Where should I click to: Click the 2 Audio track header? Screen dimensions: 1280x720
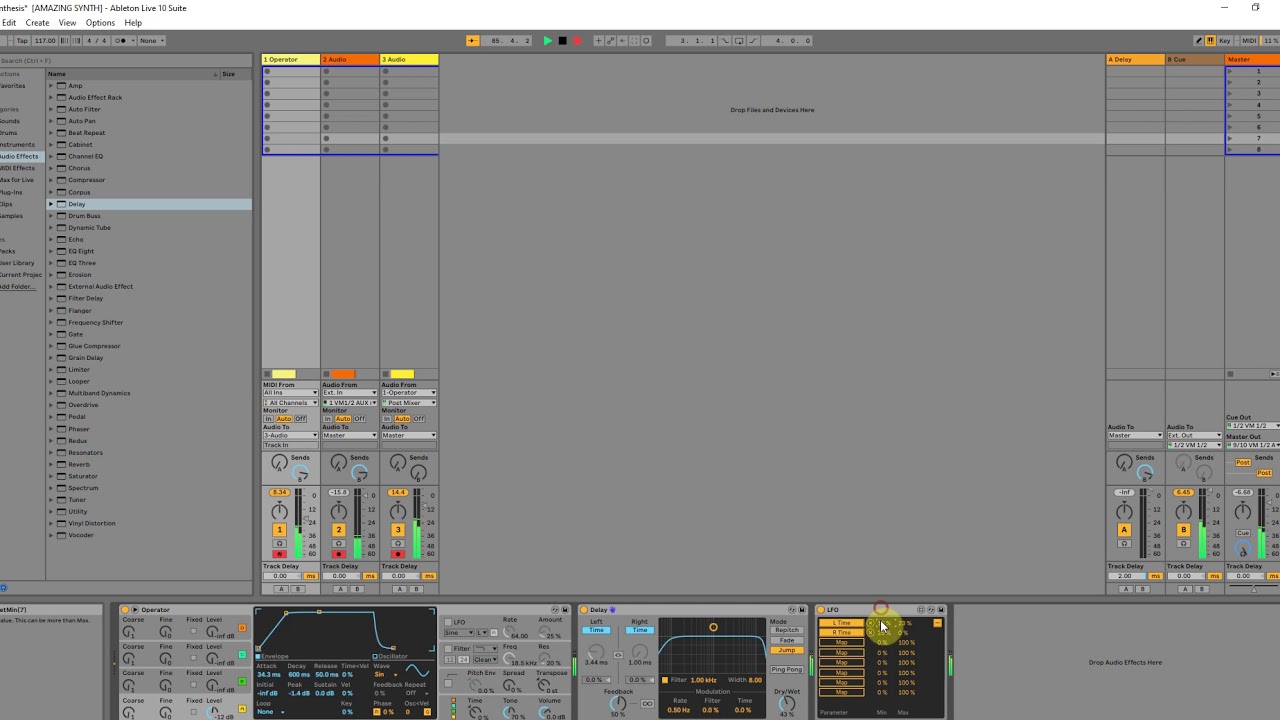[x=349, y=59]
